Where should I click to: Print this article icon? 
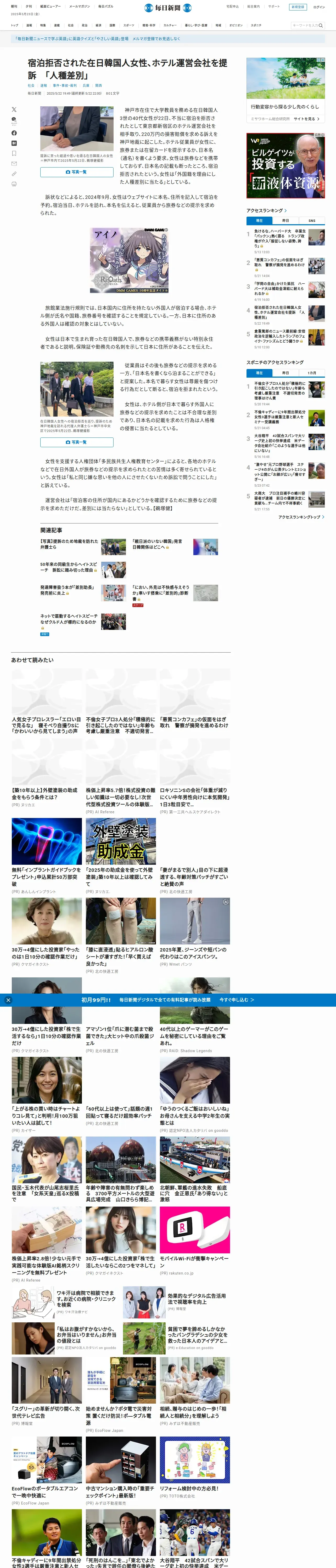14,184
